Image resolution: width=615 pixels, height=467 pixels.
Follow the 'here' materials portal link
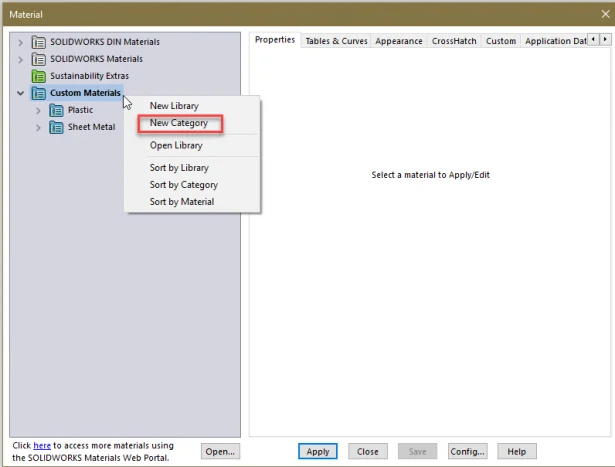41,445
